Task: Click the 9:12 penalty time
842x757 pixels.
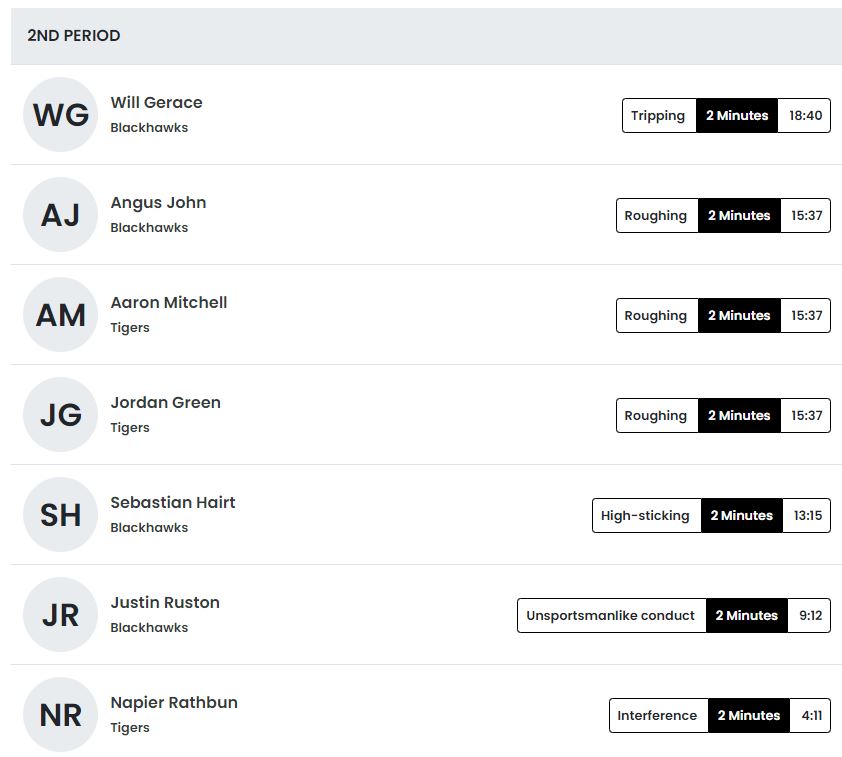Action: (x=810, y=615)
